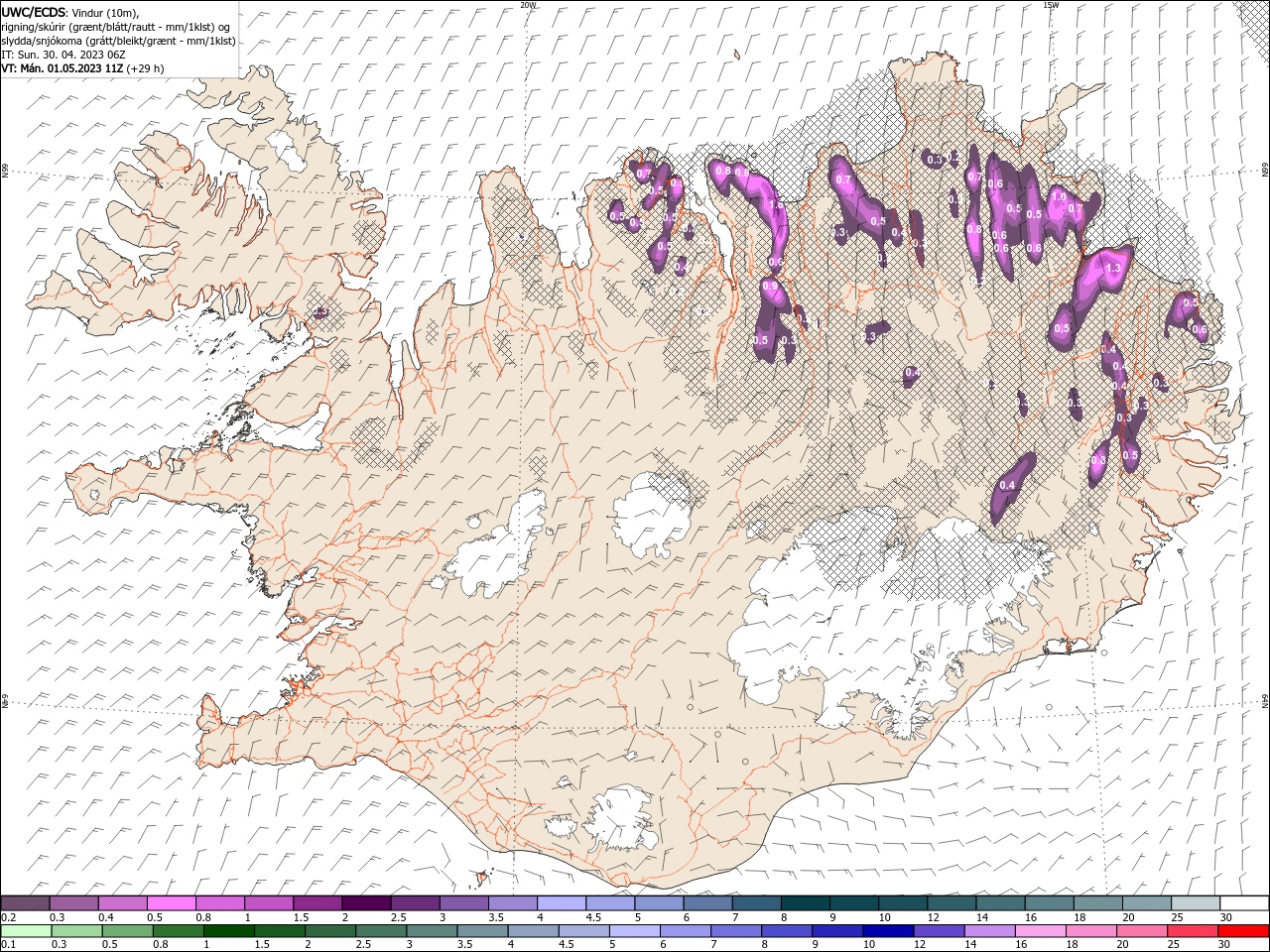Pick the pink rain swatch between 18 and 20
This screenshot has height=952, width=1270.
1090,931
